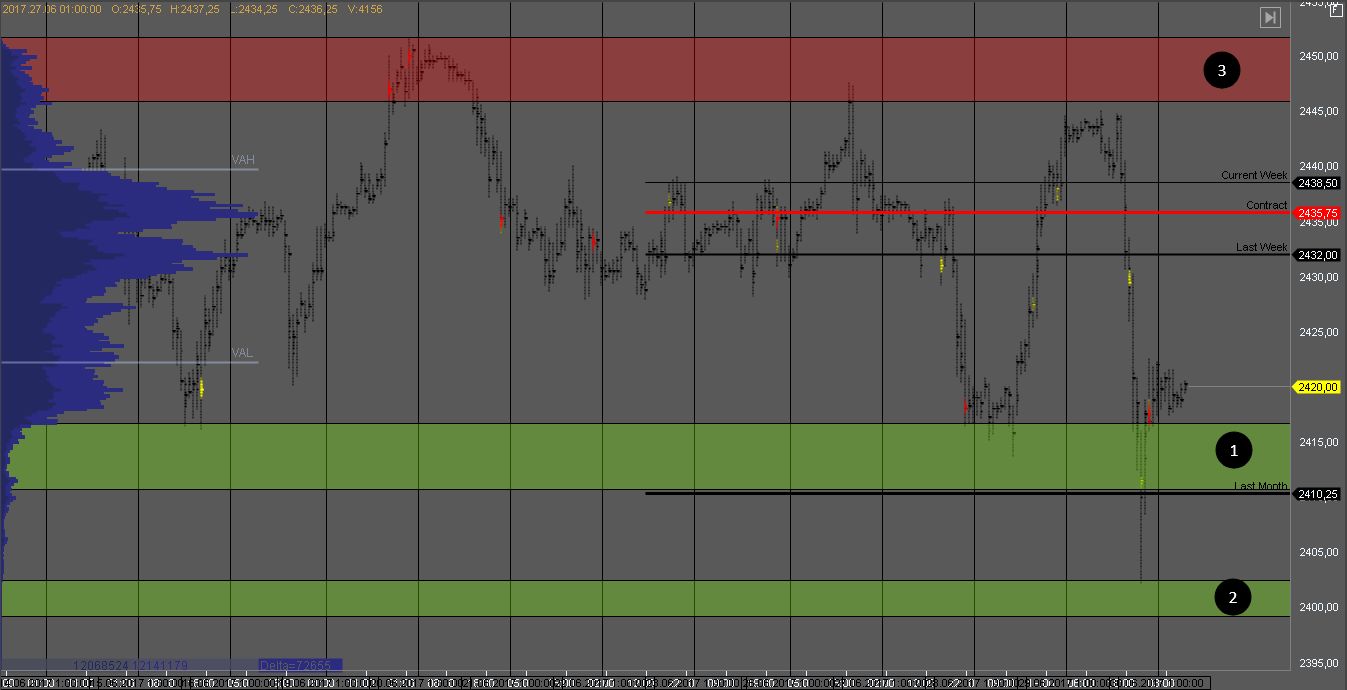Viewport: 1347px width, 690px height.
Task: Select the Last Month line label
Action: [1260, 486]
